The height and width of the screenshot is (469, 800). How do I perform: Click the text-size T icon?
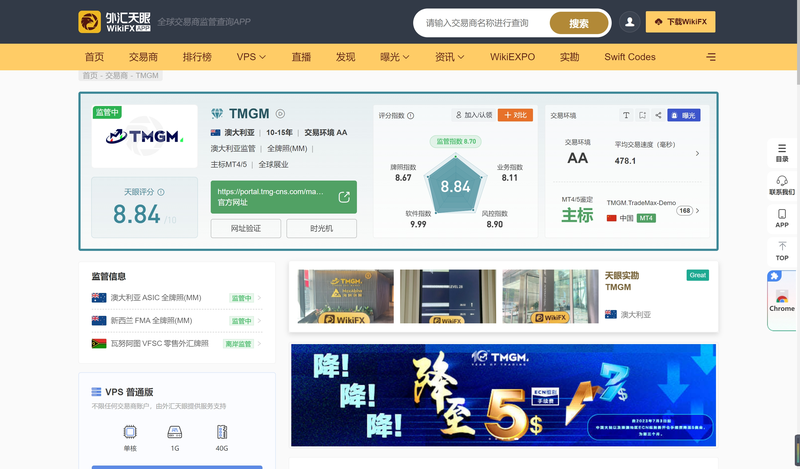pyautogui.click(x=626, y=115)
